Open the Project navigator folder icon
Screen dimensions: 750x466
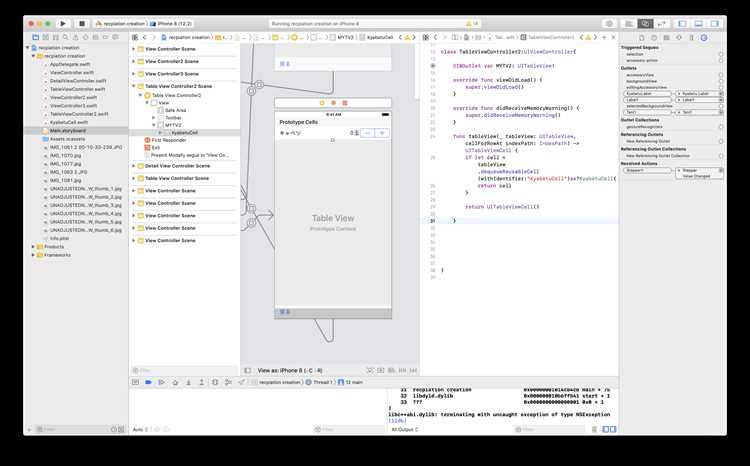(x=35, y=37)
